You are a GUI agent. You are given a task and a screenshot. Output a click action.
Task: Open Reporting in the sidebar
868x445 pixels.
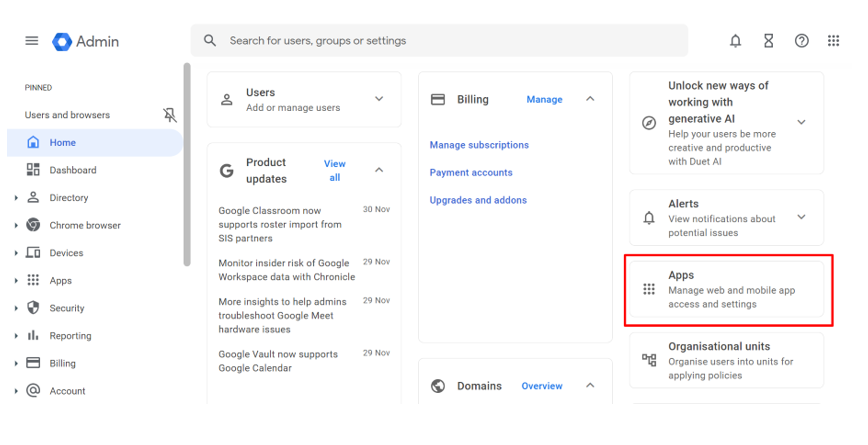[70, 336]
